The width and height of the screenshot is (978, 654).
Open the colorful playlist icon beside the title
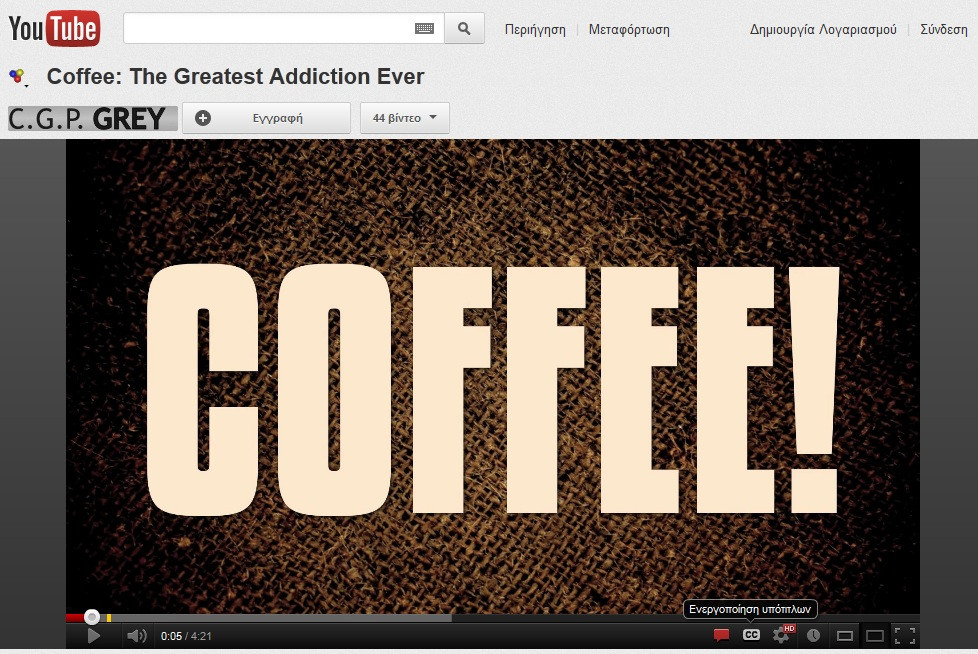(x=17, y=77)
